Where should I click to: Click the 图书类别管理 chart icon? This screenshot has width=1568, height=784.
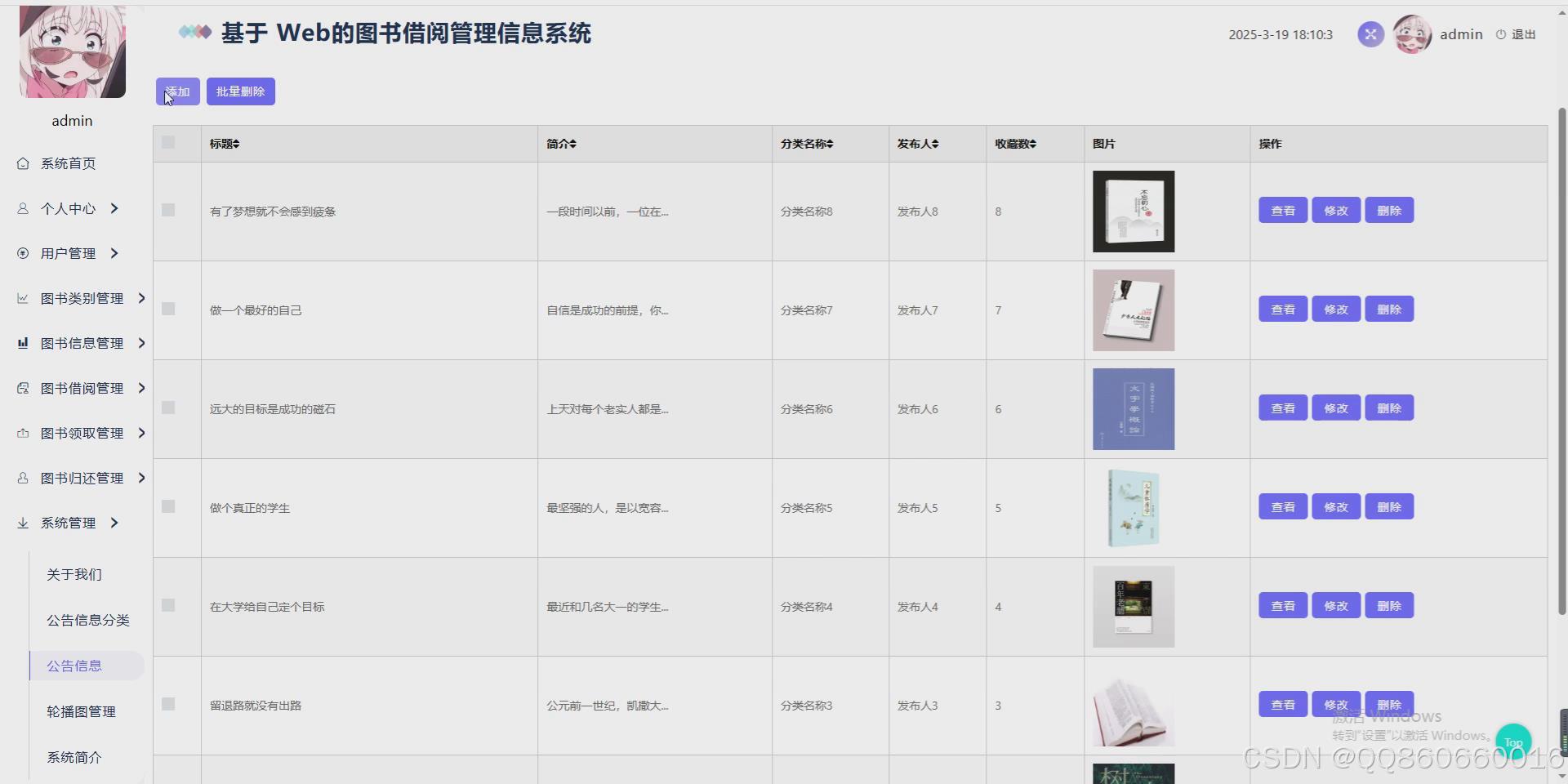(x=23, y=298)
